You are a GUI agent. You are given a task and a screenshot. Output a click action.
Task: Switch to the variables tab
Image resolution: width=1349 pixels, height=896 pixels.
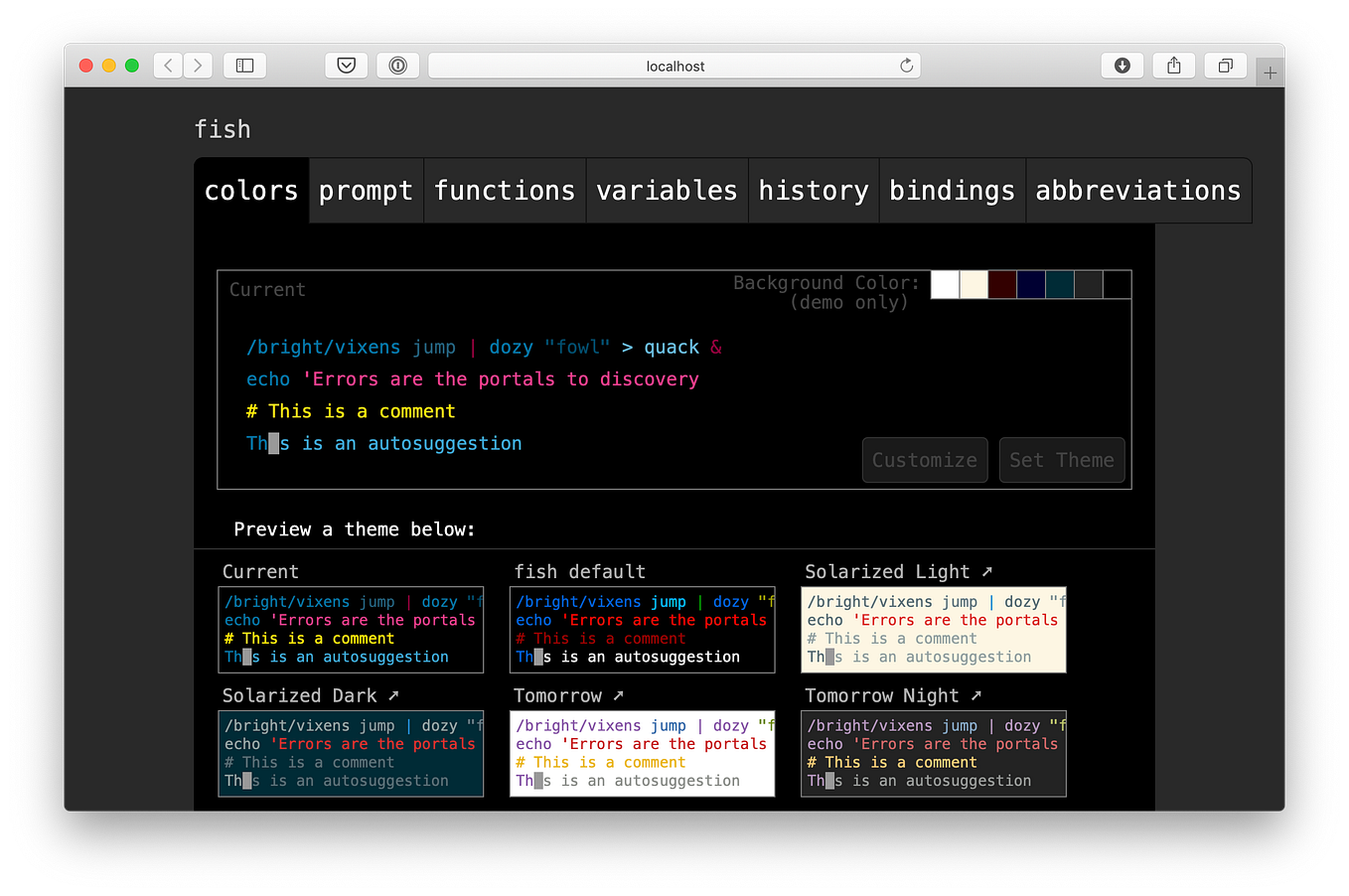(667, 191)
